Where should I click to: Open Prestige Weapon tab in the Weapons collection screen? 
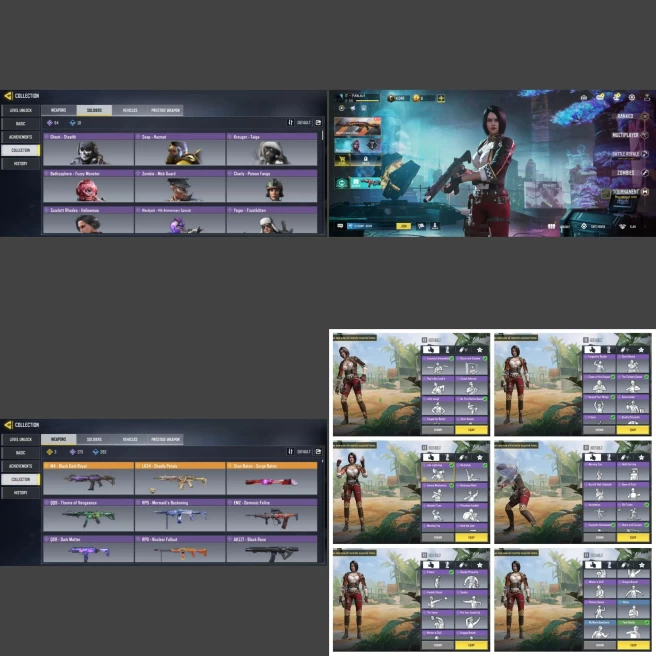point(165,439)
